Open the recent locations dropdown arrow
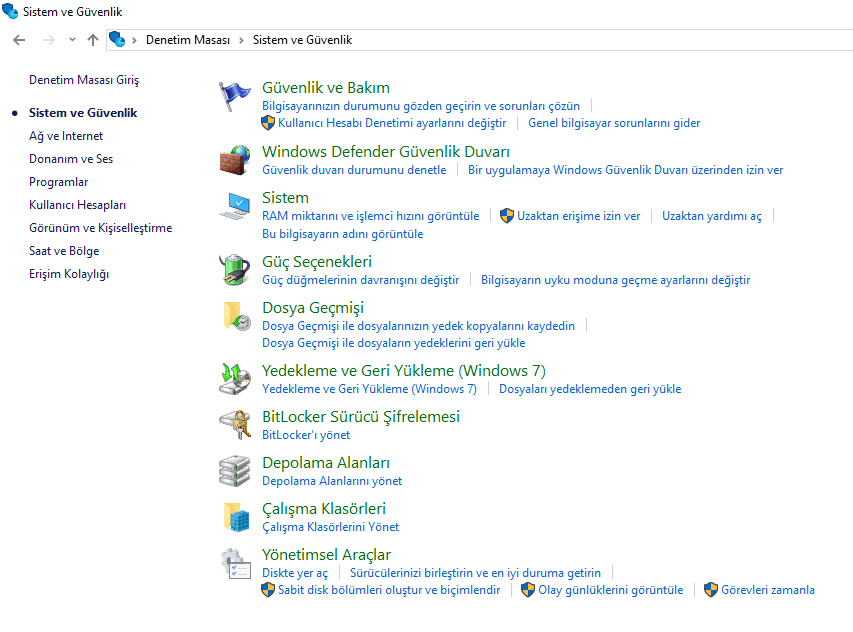853x632 pixels. tap(72, 40)
